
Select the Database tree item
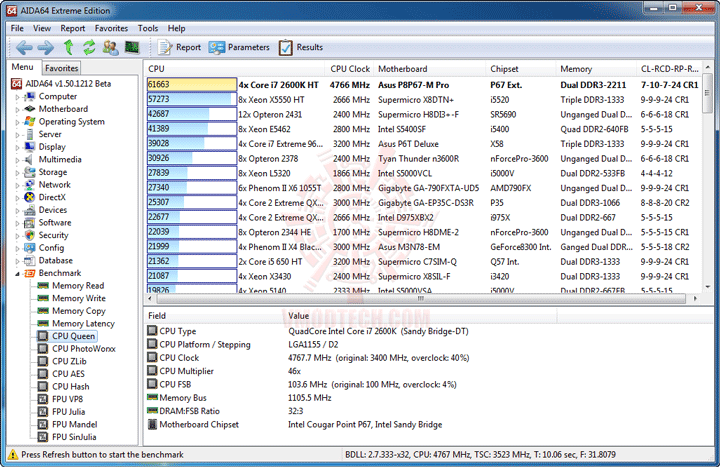tap(49, 260)
